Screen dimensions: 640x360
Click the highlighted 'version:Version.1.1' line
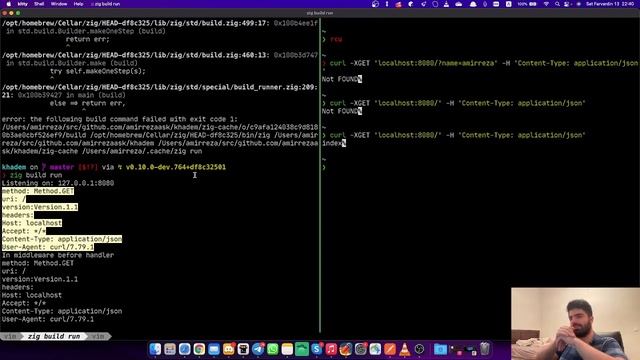click(x=40, y=207)
